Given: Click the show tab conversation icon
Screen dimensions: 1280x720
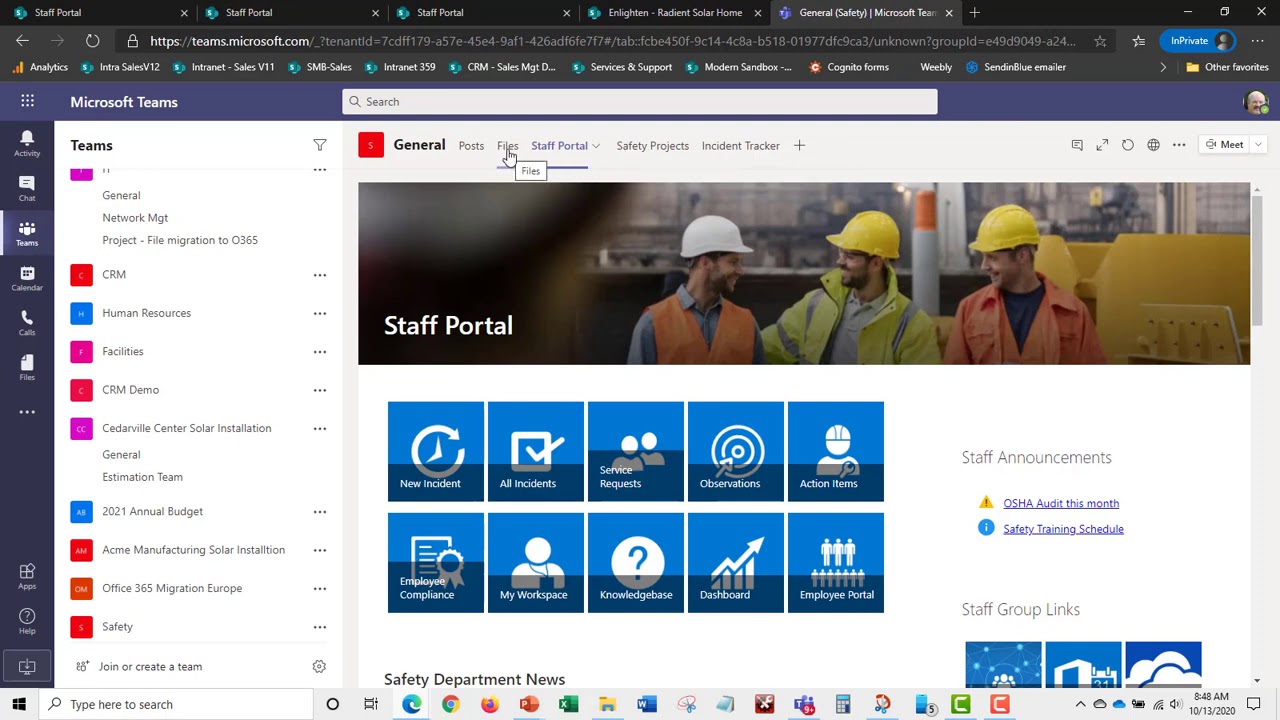Looking at the screenshot, I should pos(1077,145).
